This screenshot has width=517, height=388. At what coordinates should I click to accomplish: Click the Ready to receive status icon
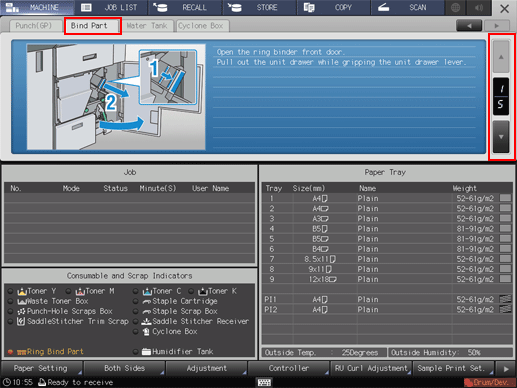(x=42, y=382)
